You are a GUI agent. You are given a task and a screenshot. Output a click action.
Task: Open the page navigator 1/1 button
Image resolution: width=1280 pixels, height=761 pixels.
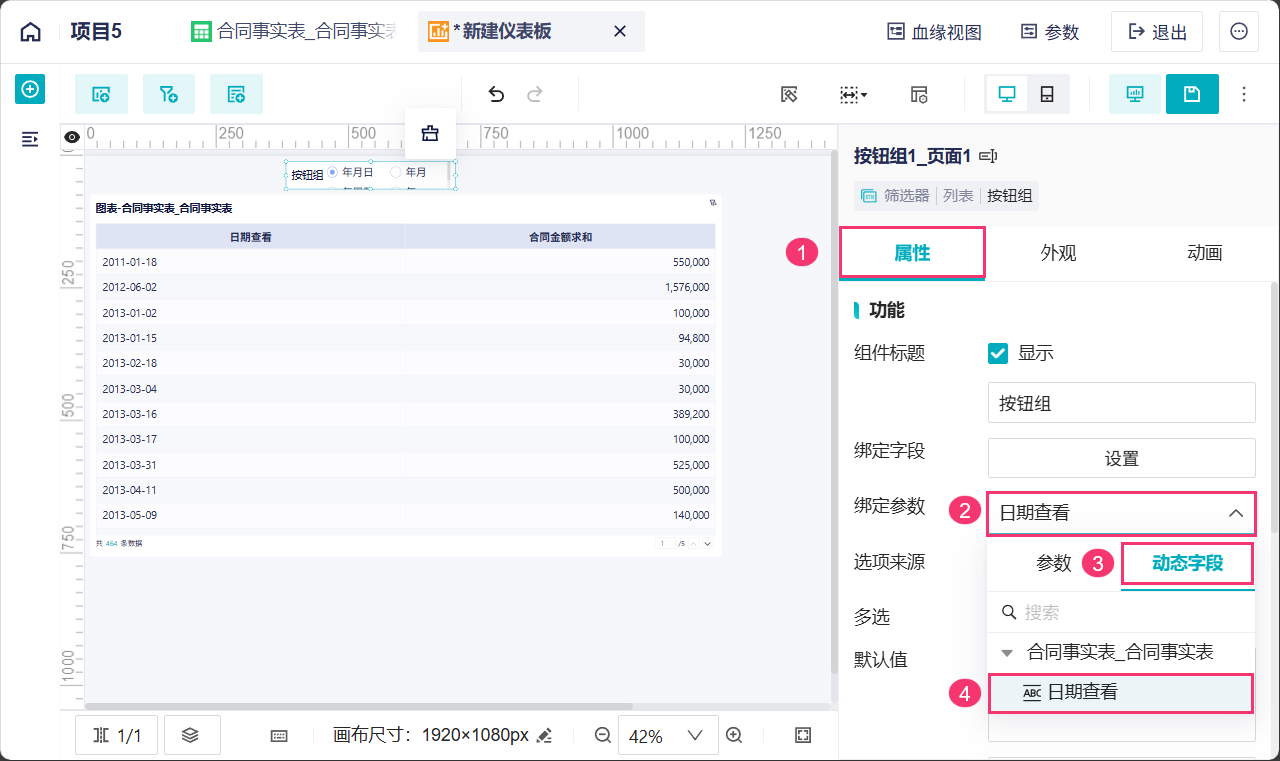(116, 736)
